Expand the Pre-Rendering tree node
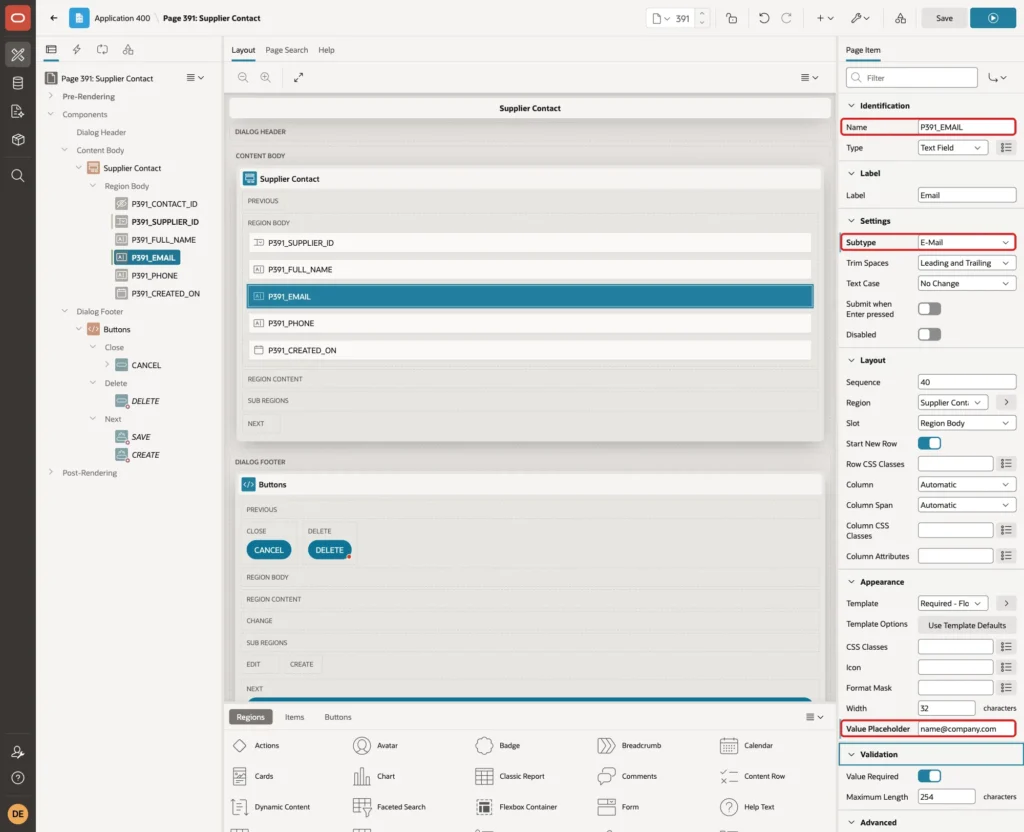1024x832 pixels. coord(51,96)
